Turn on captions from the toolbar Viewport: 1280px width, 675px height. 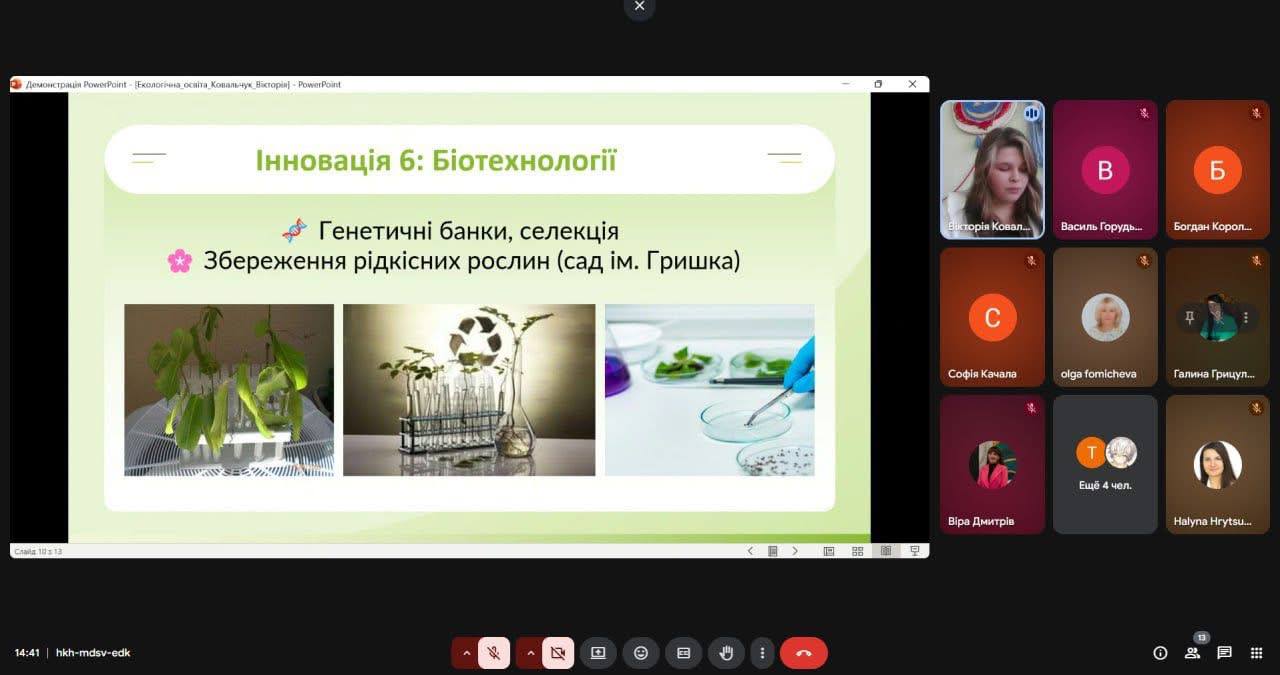coord(684,653)
